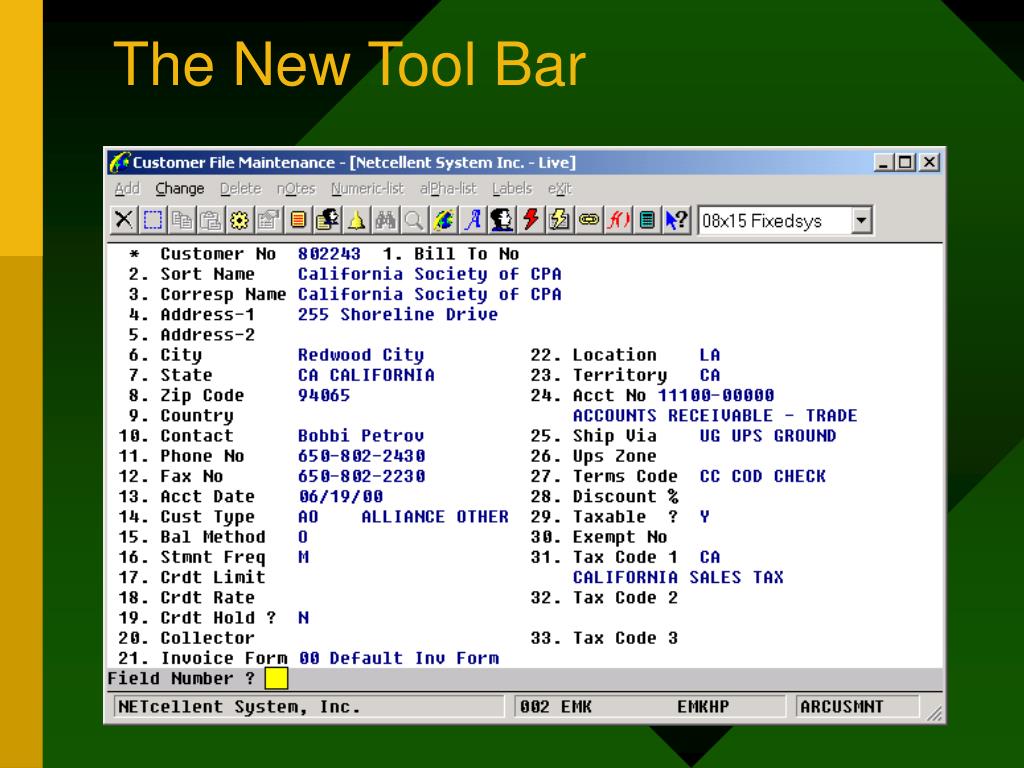
Task: Open the Change menu
Action: [x=180, y=189]
